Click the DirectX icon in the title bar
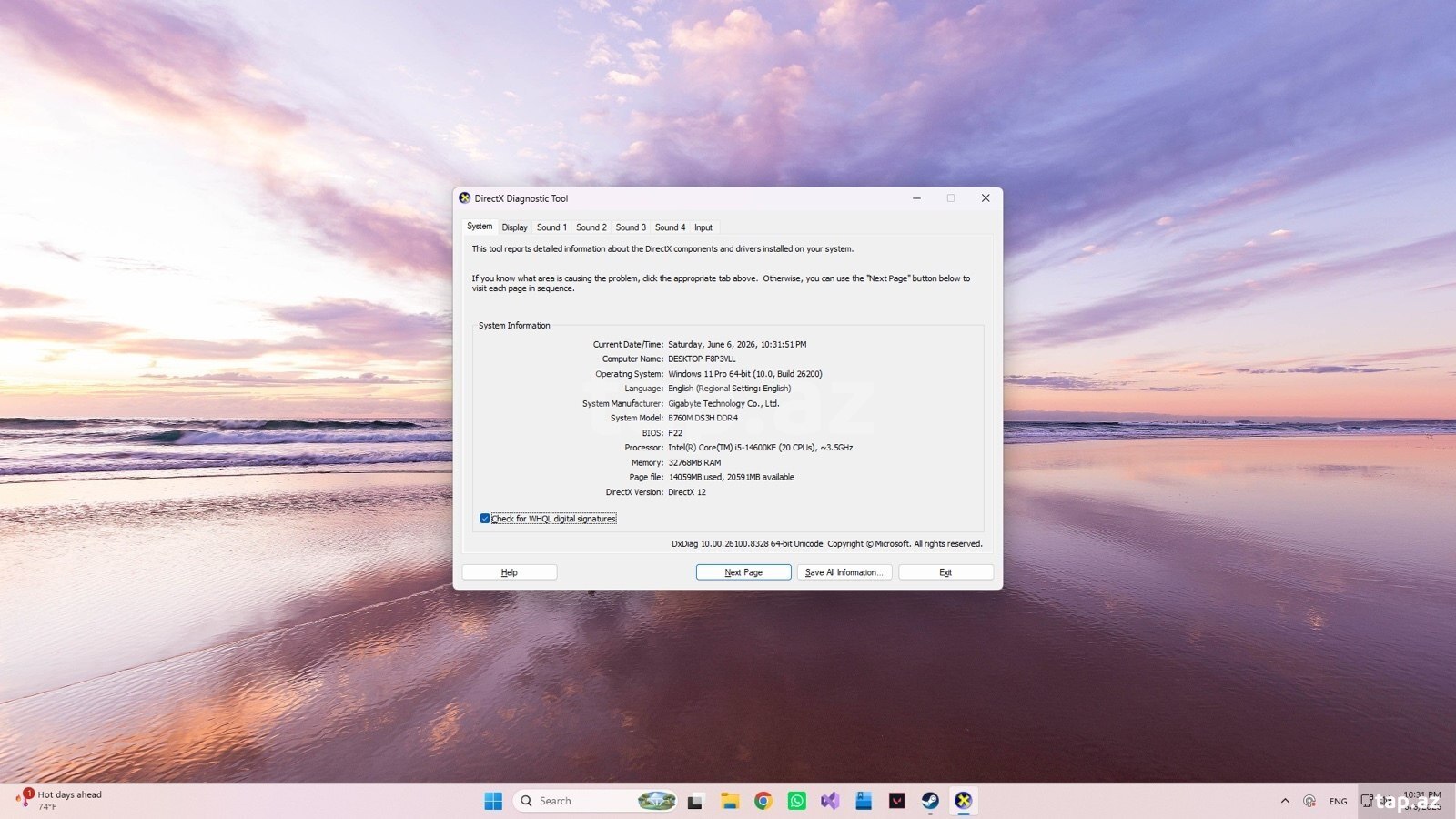The height and width of the screenshot is (819, 1456). (x=465, y=197)
